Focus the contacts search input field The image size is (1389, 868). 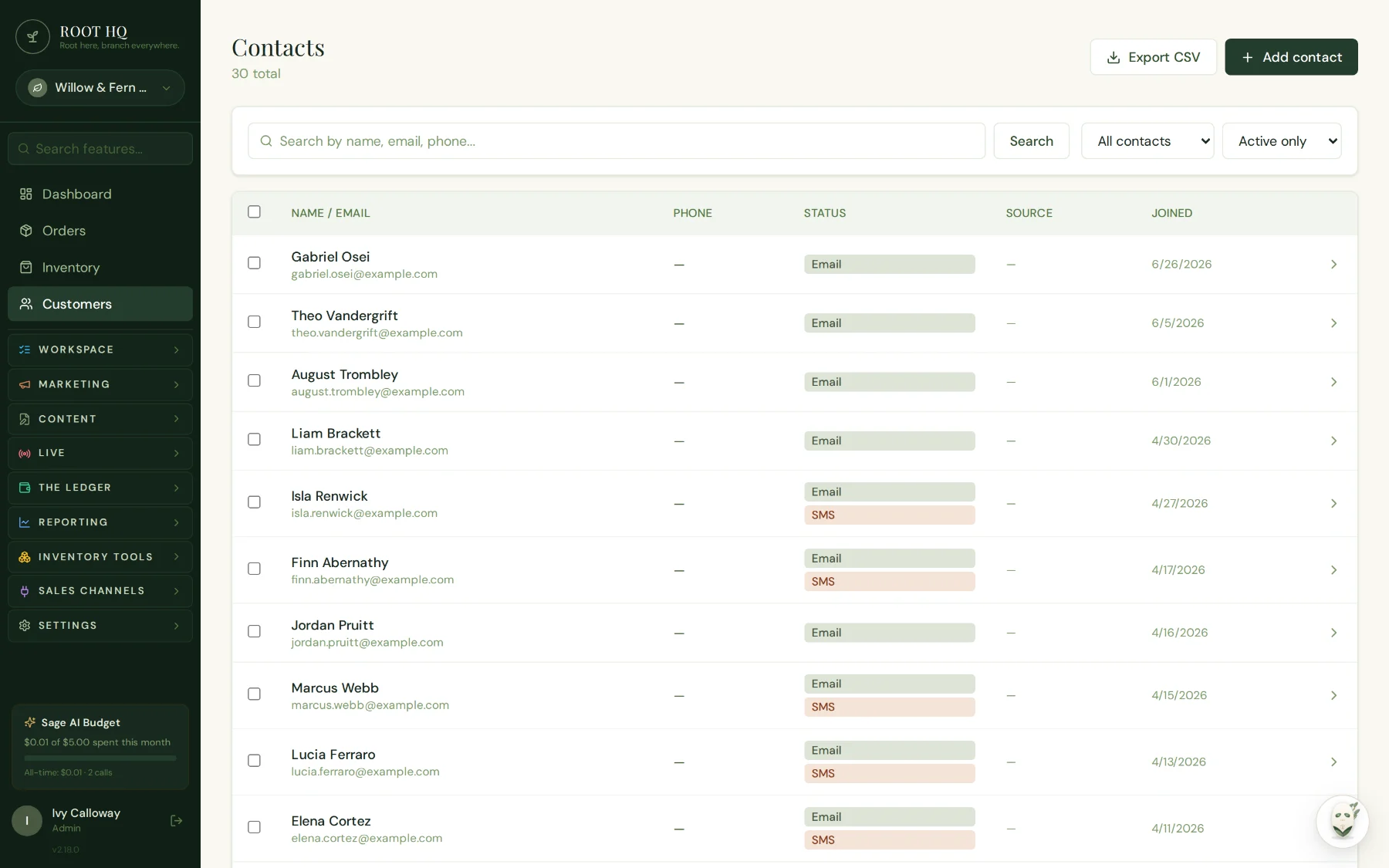click(x=617, y=141)
